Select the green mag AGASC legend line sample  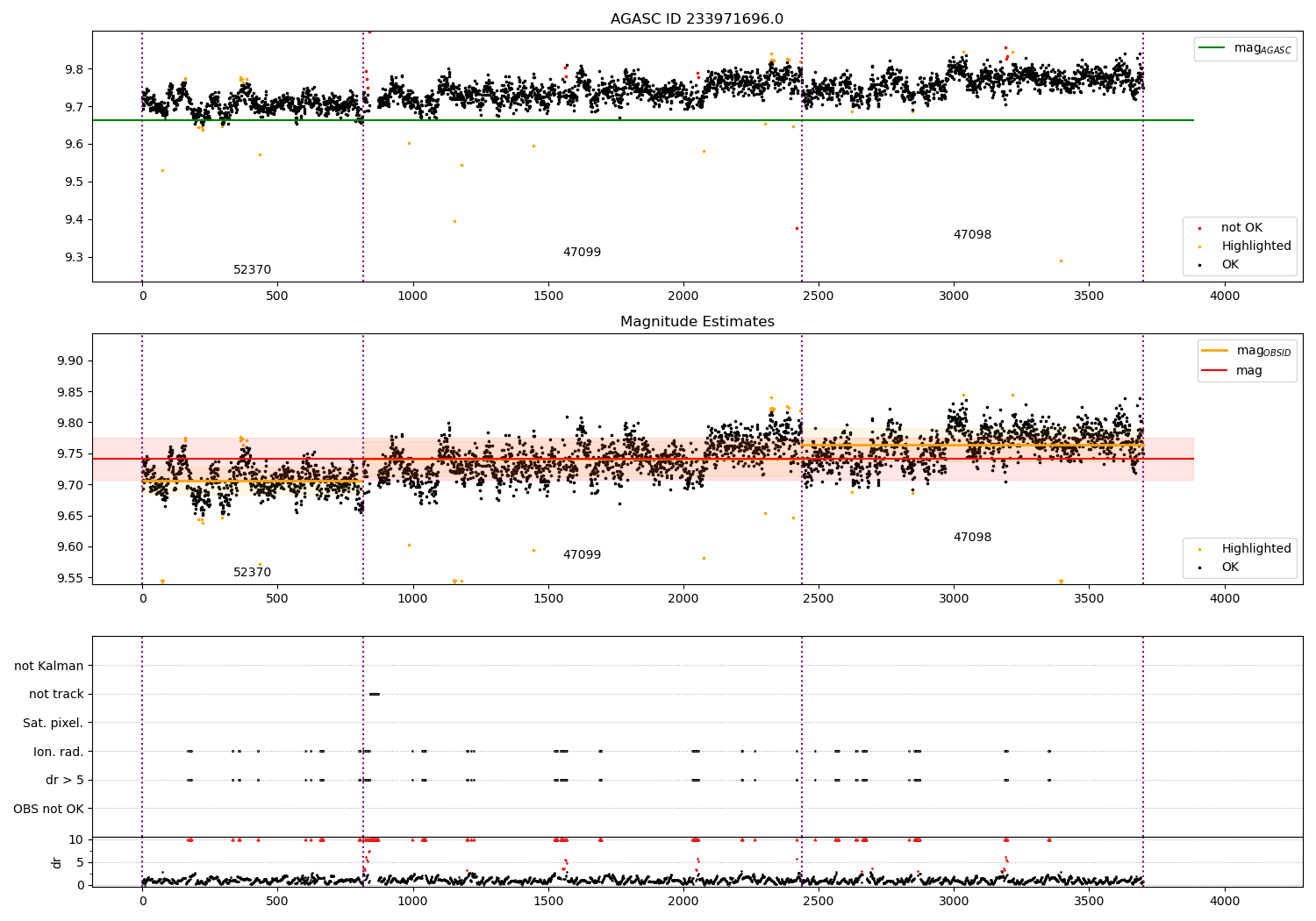pos(1212,48)
